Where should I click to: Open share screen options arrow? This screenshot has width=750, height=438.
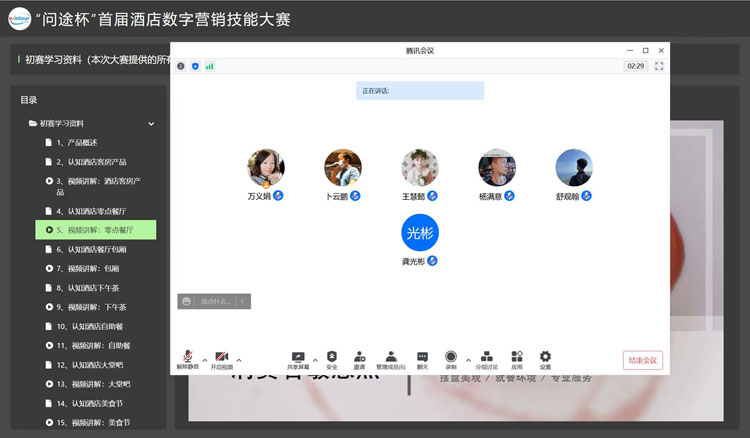coord(315,360)
